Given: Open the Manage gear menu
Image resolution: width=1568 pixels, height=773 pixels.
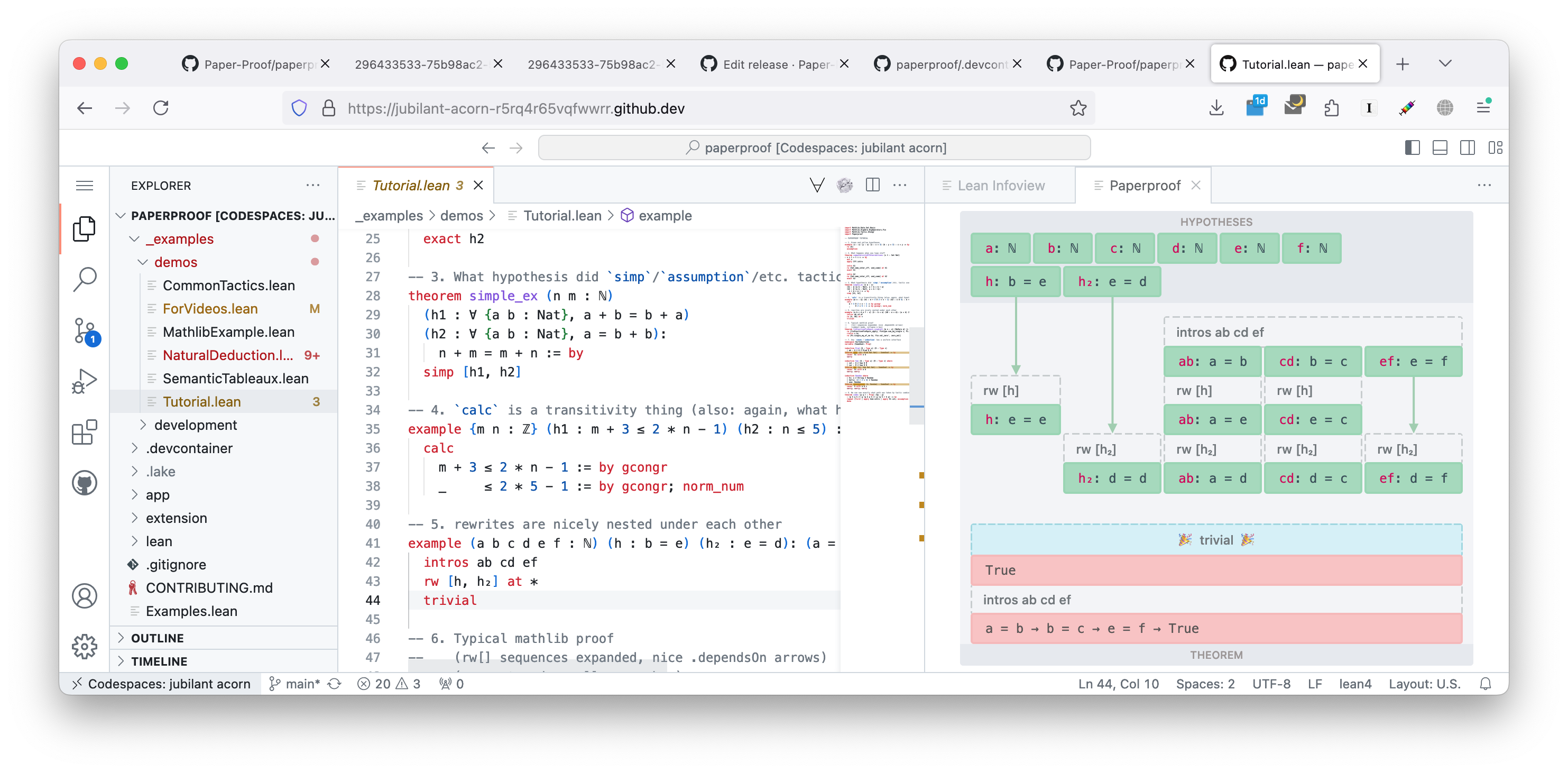Looking at the screenshot, I should click(84, 647).
